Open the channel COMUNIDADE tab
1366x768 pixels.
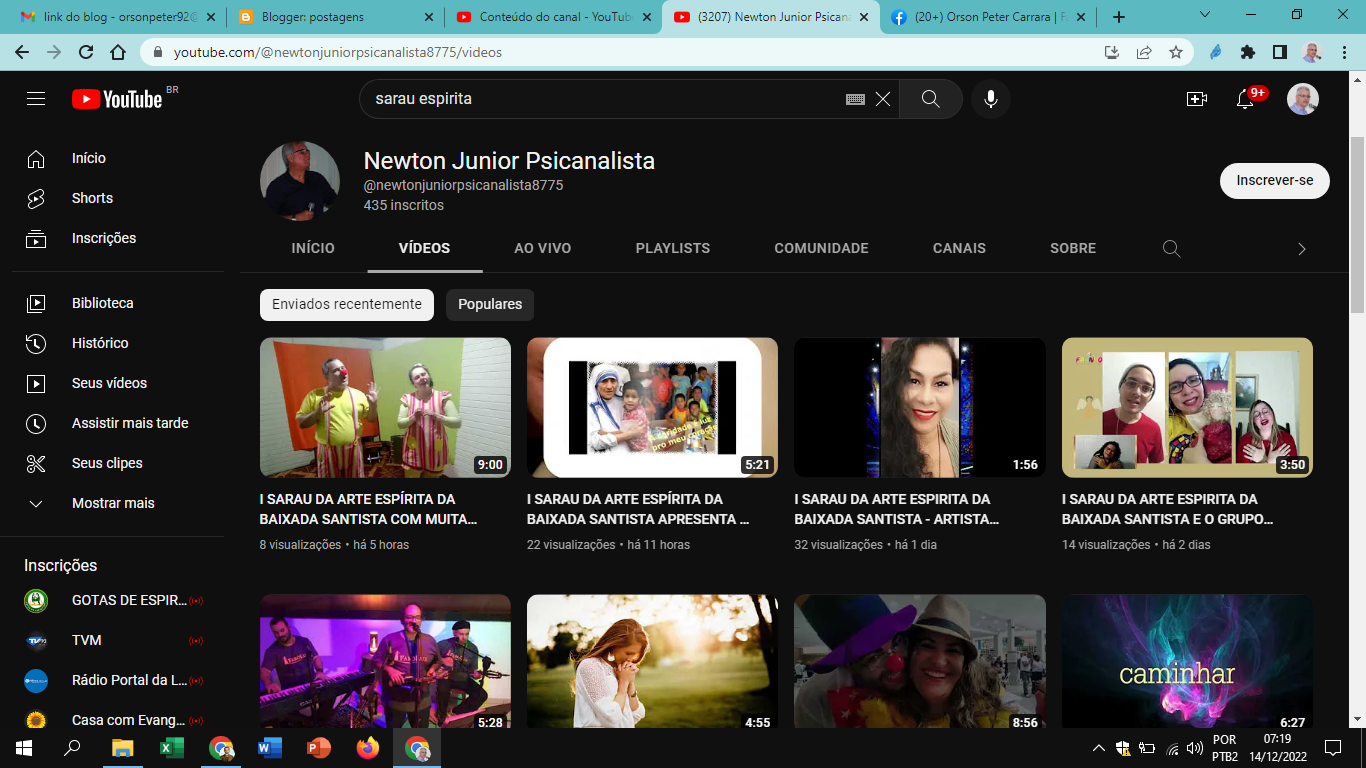[821, 248]
